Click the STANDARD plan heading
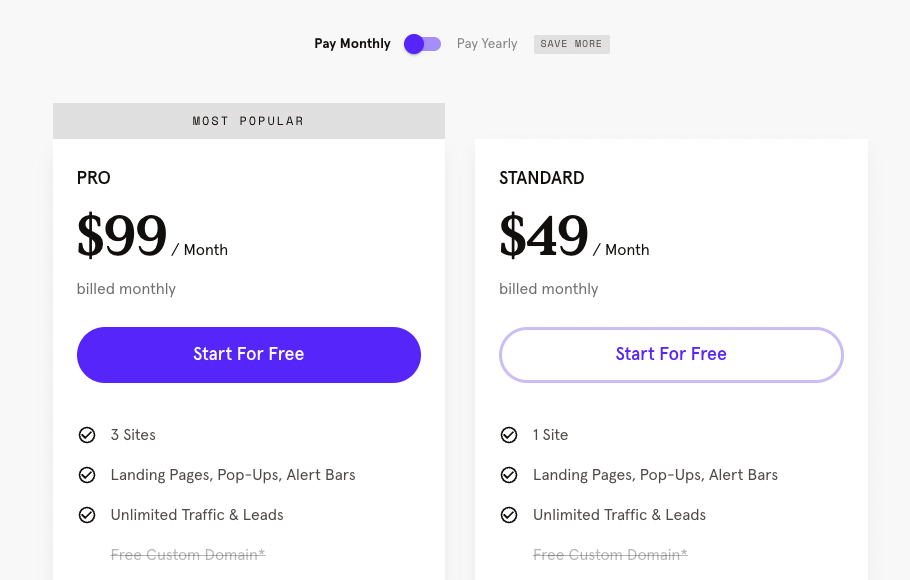 [542, 178]
